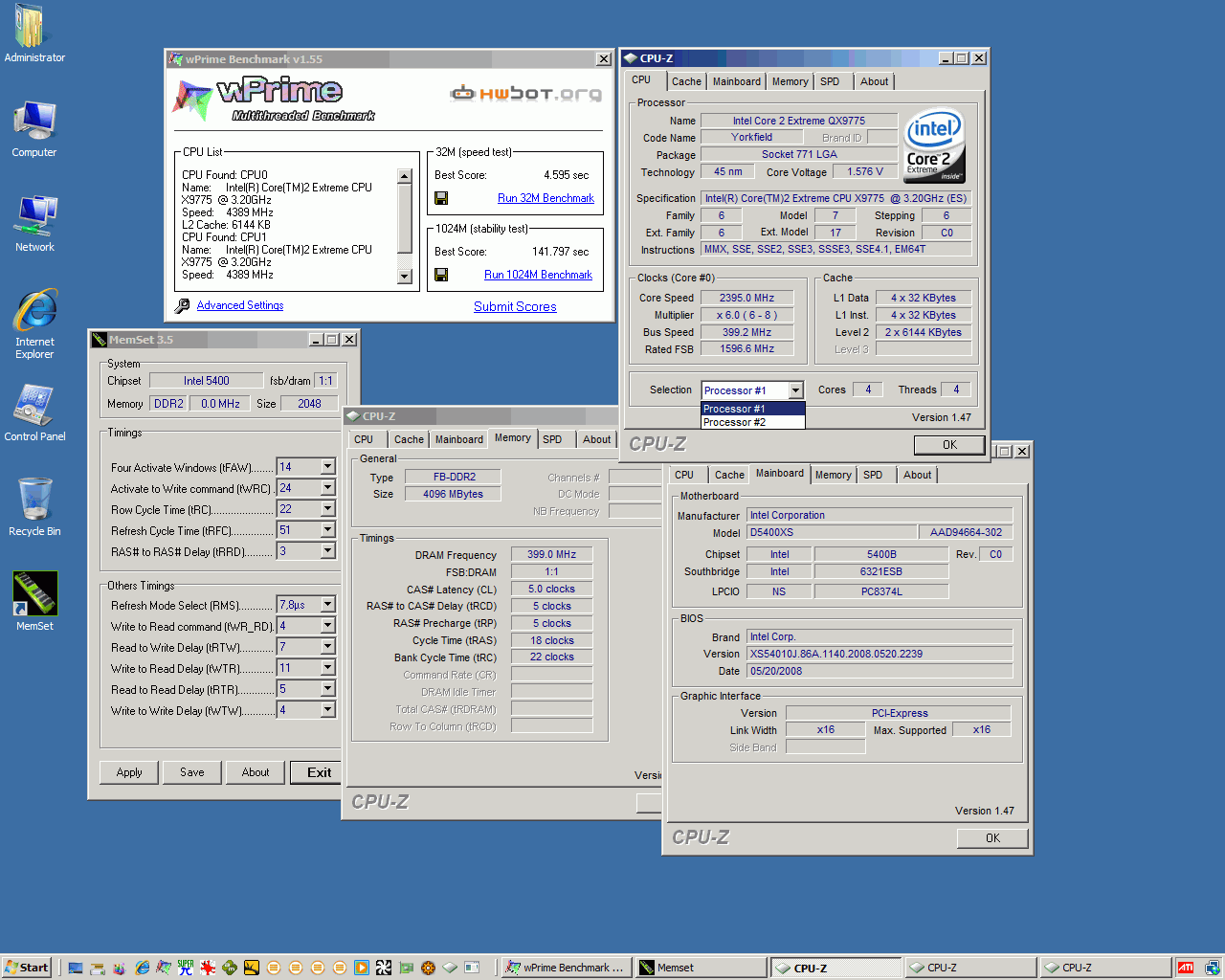Launch the MemSet desktop shortcut
This screenshot has width=1225, height=980.
tap(34, 601)
